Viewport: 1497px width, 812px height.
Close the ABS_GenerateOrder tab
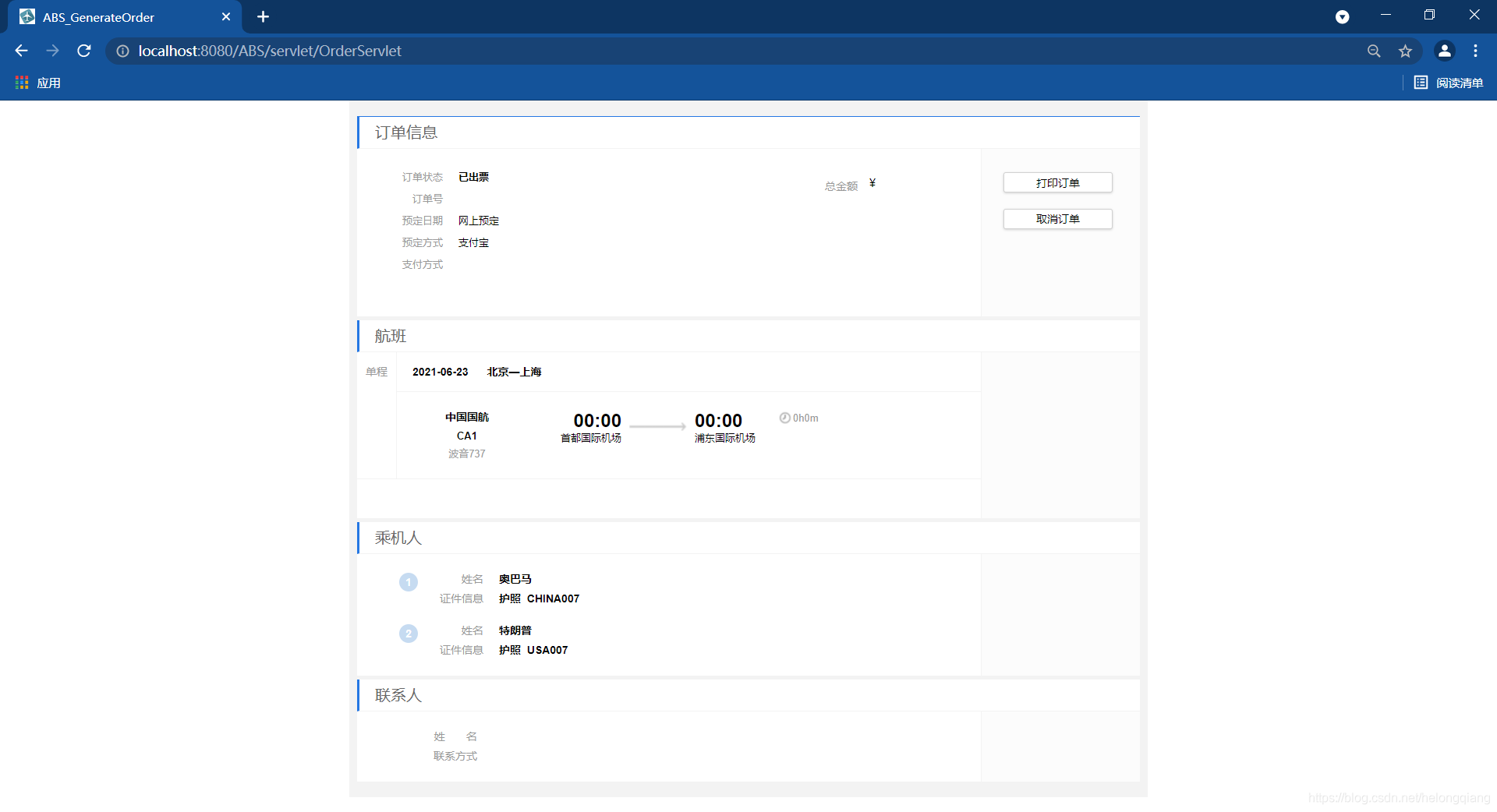tap(226, 16)
